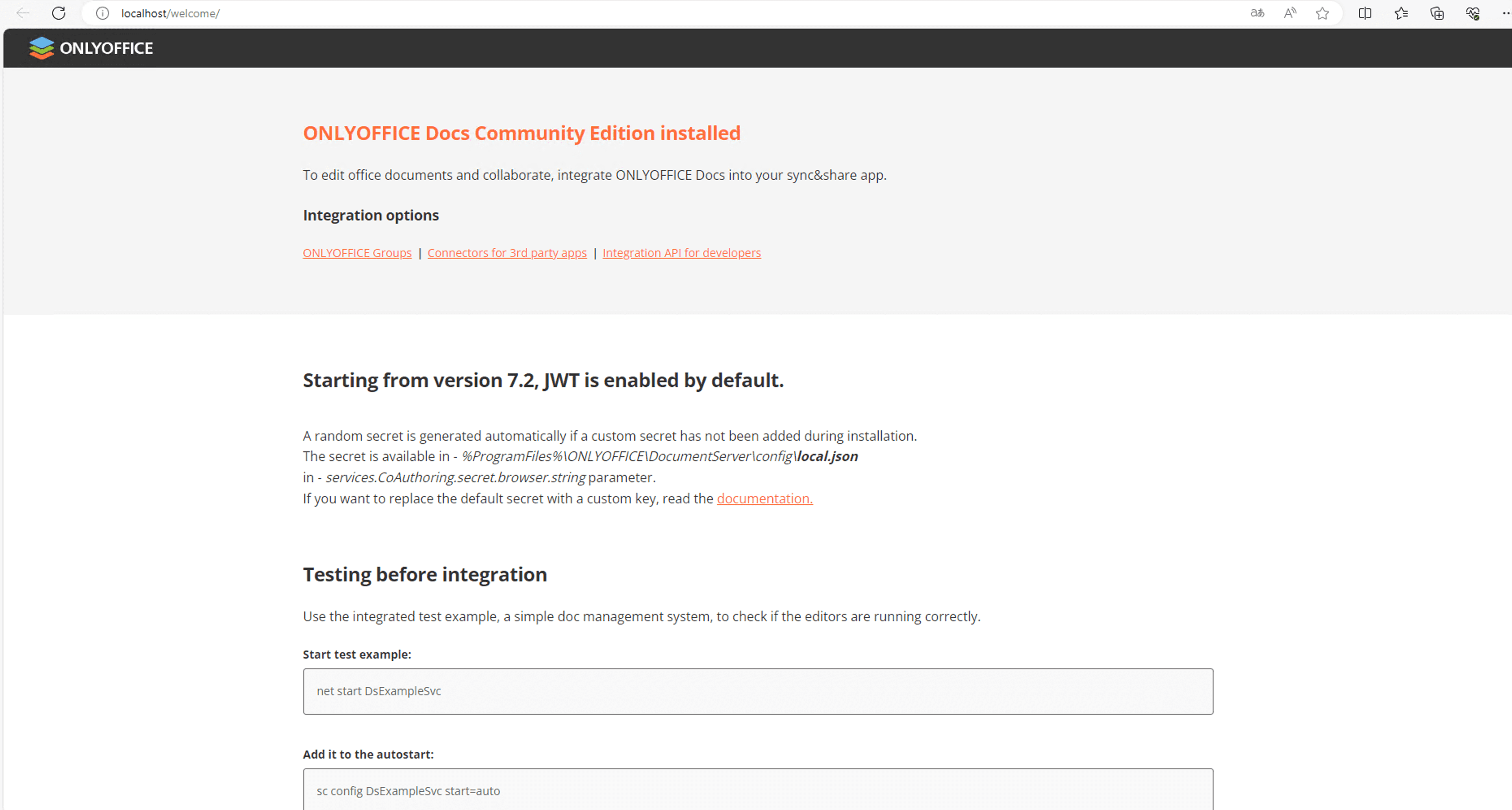Image resolution: width=1512 pixels, height=810 pixels.
Task: Open Connectors for 3rd party apps link
Action: (x=506, y=253)
